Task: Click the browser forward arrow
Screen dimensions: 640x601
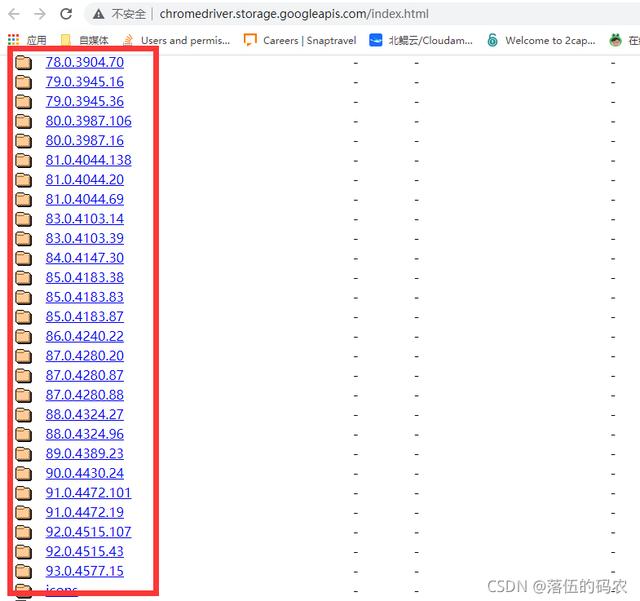Action: (40, 14)
